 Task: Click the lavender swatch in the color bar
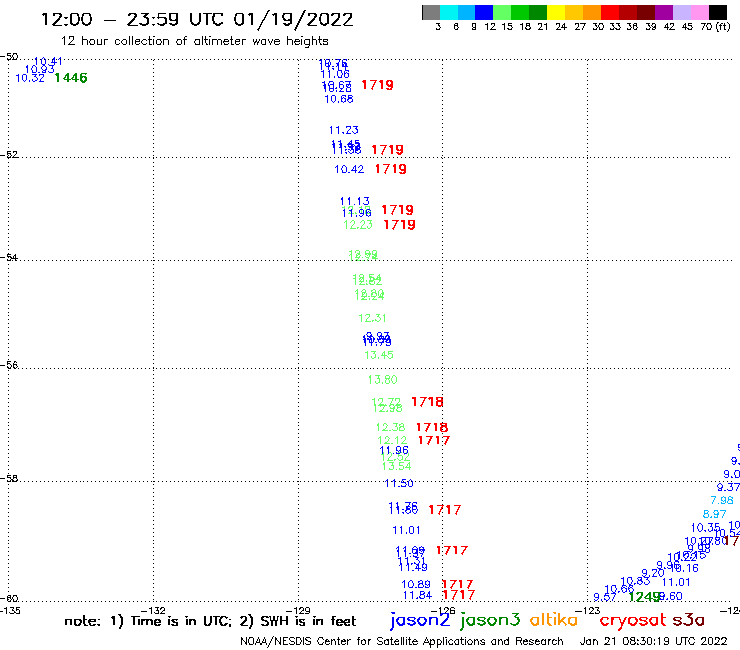(x=681, y=12)
